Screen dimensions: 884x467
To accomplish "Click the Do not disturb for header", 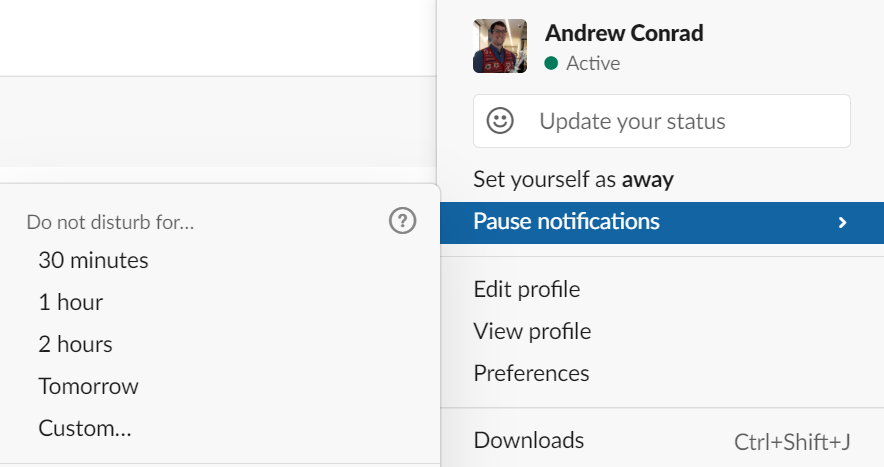I will click(110, 222).
